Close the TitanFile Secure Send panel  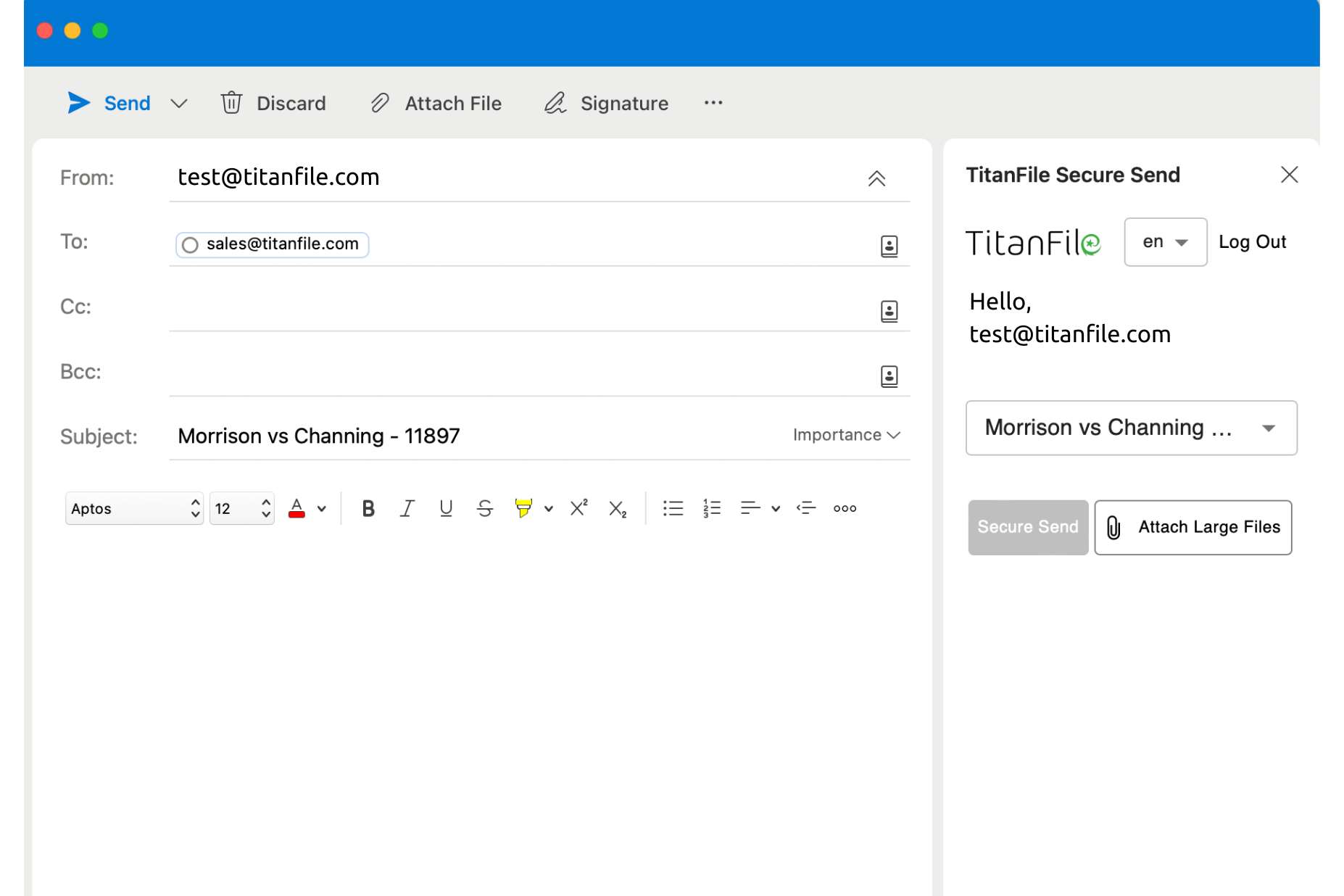(x=1289, y=175)
